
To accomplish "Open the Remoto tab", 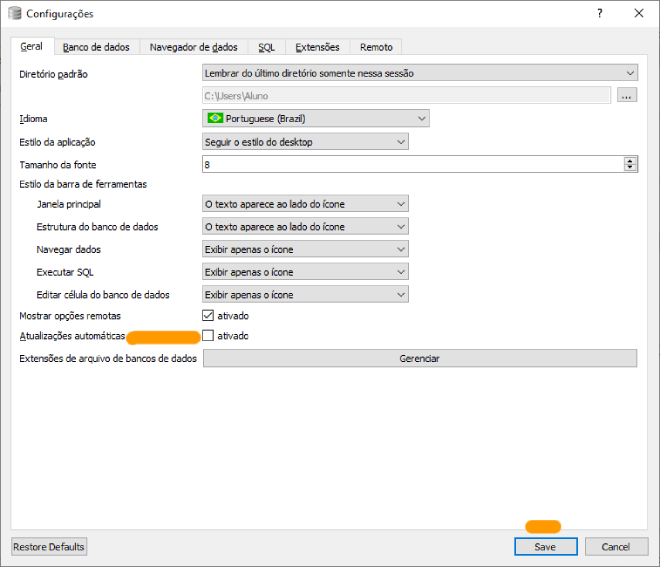I will pos(376,47).
